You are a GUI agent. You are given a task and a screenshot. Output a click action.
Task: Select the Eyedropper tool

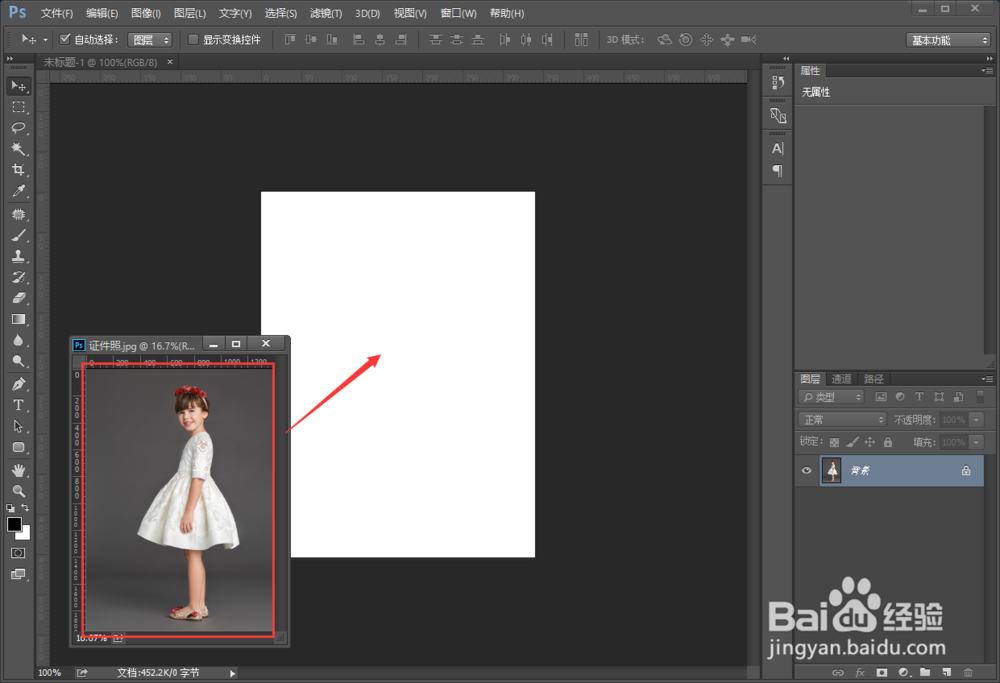(18, 191)
